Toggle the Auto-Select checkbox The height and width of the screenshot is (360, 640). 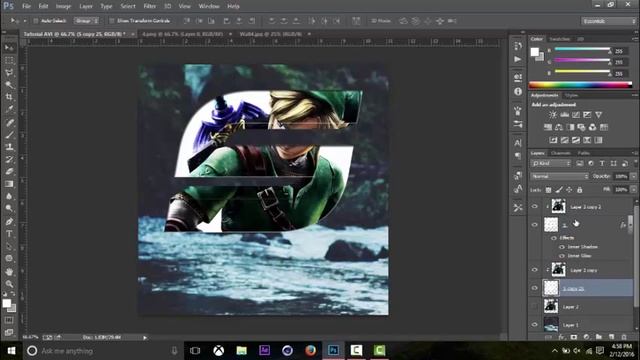pyautogui.click(x=36, y=20)
